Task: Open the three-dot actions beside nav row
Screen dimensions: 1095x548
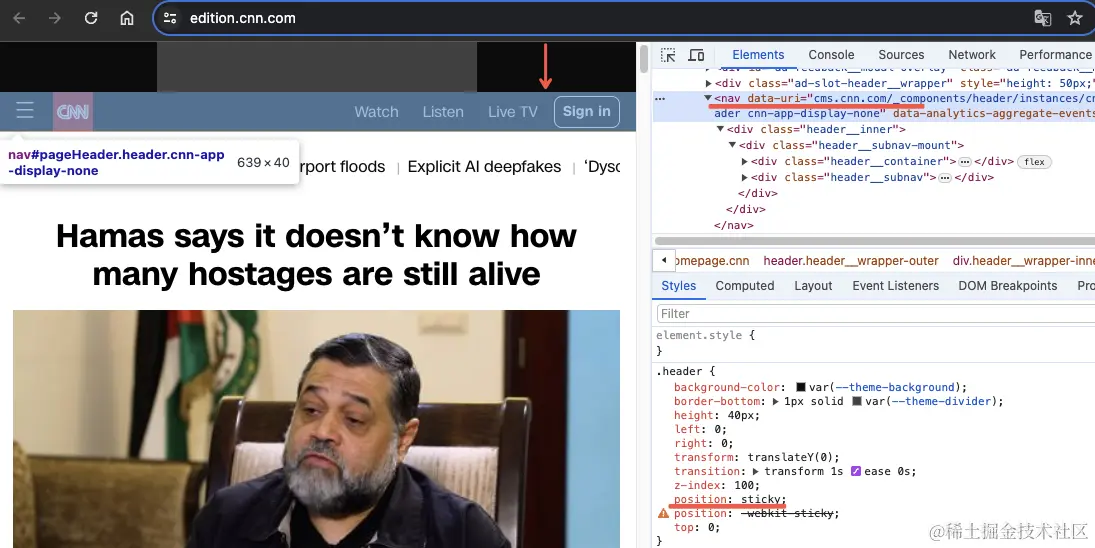Action: tap(660, 99)
